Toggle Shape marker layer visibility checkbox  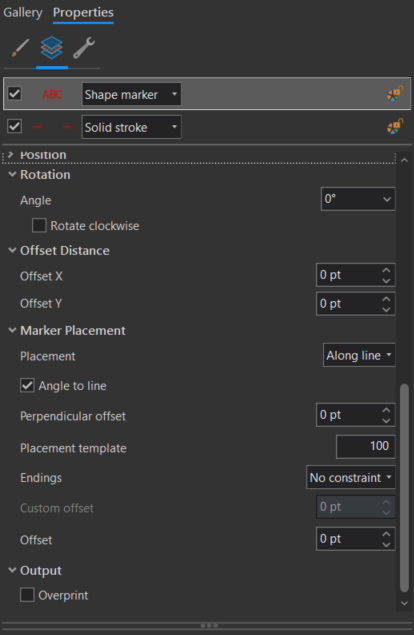pos(15,94)
